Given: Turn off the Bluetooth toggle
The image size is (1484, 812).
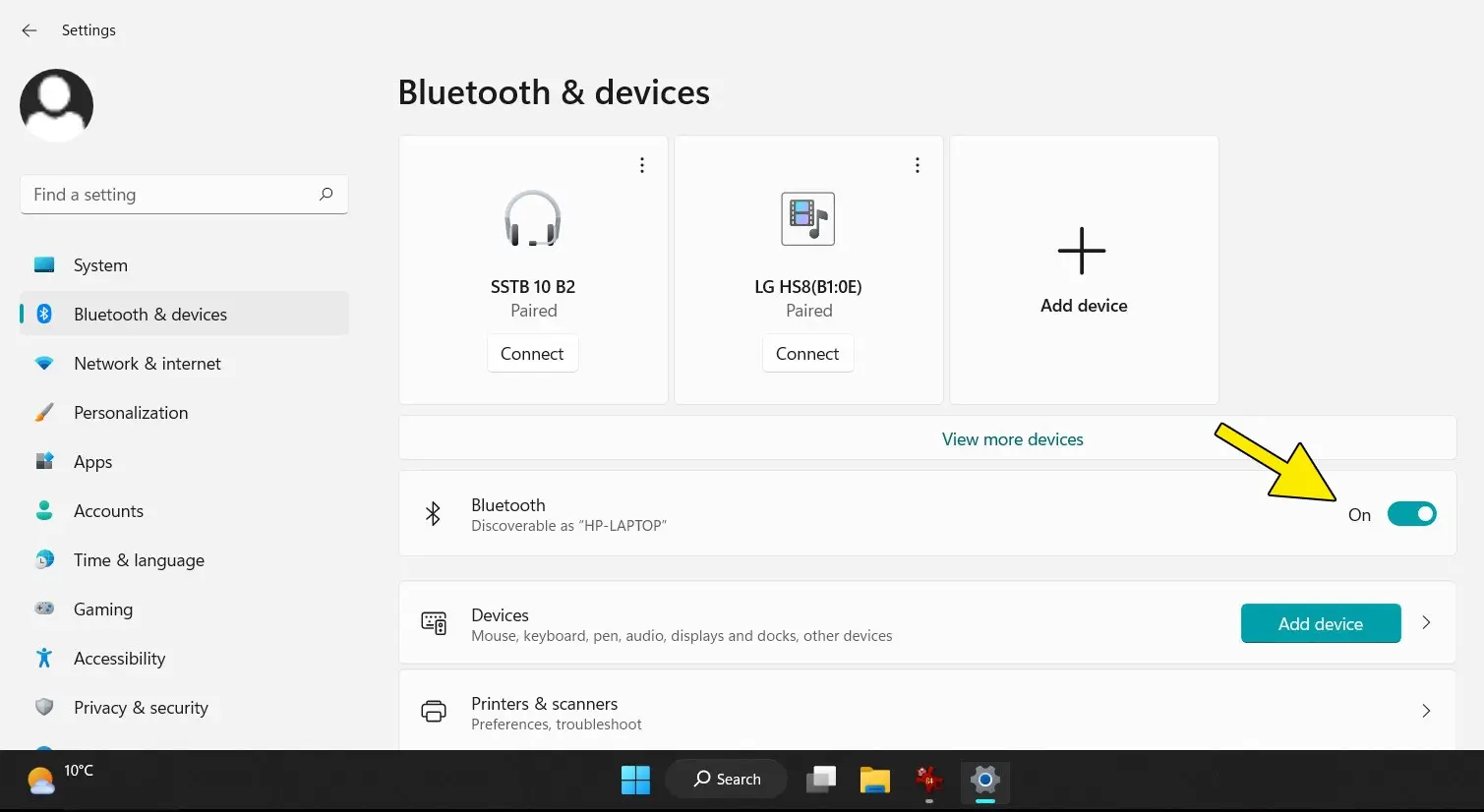Looking at the screenshot, I should 1411,514.
